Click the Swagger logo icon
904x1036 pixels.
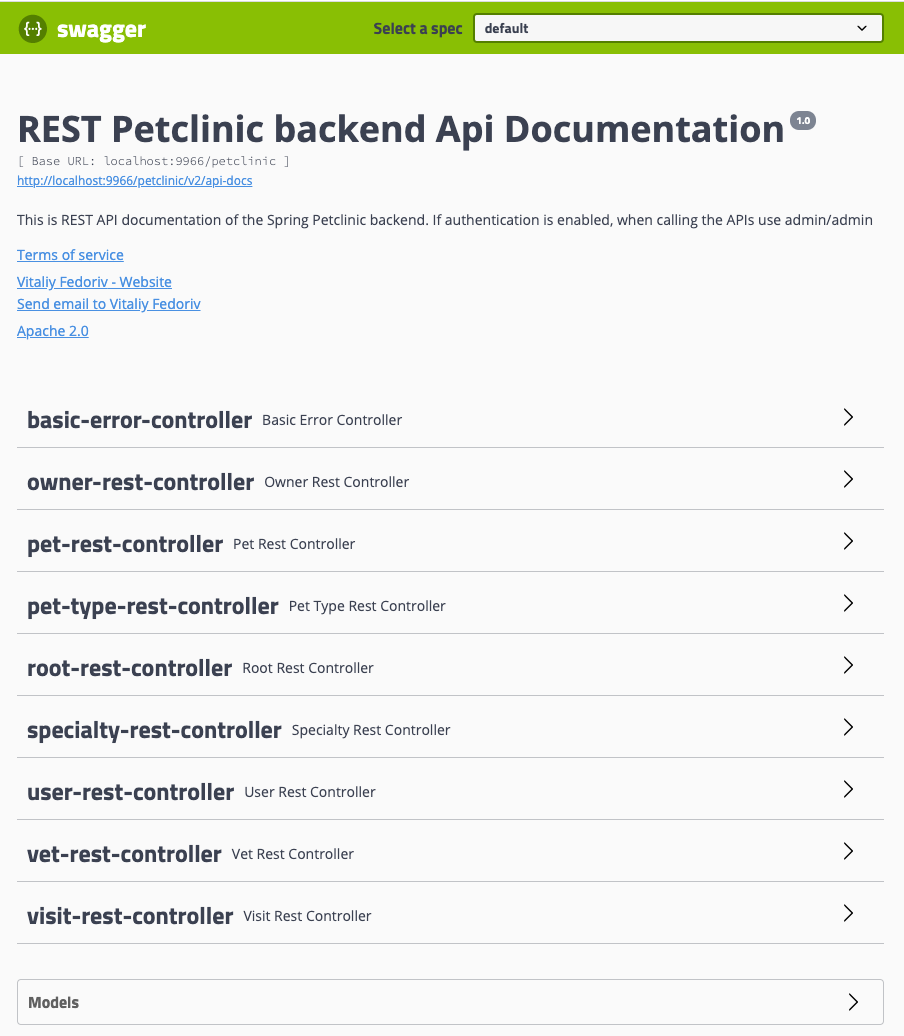(x=32, y=29)
